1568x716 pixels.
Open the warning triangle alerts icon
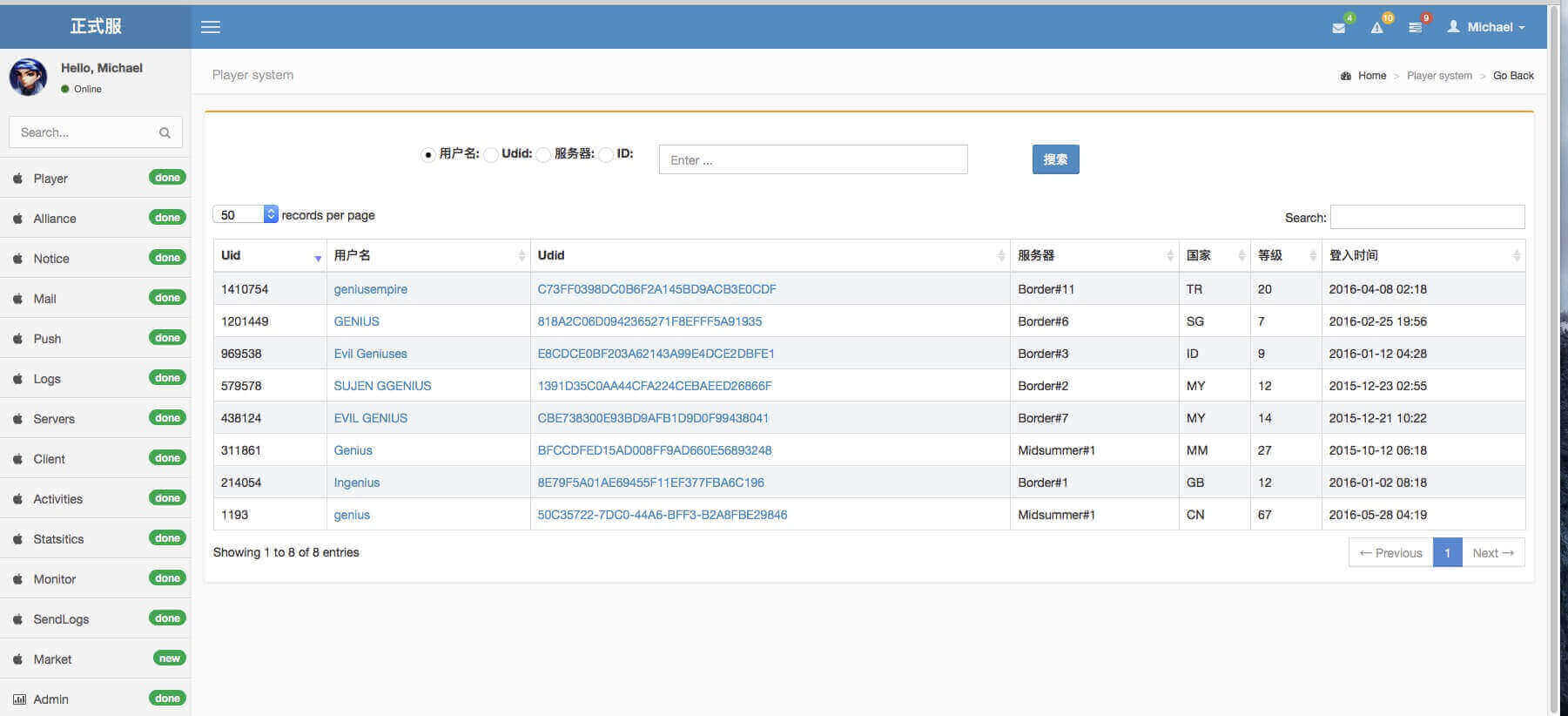coord(1376,28)
